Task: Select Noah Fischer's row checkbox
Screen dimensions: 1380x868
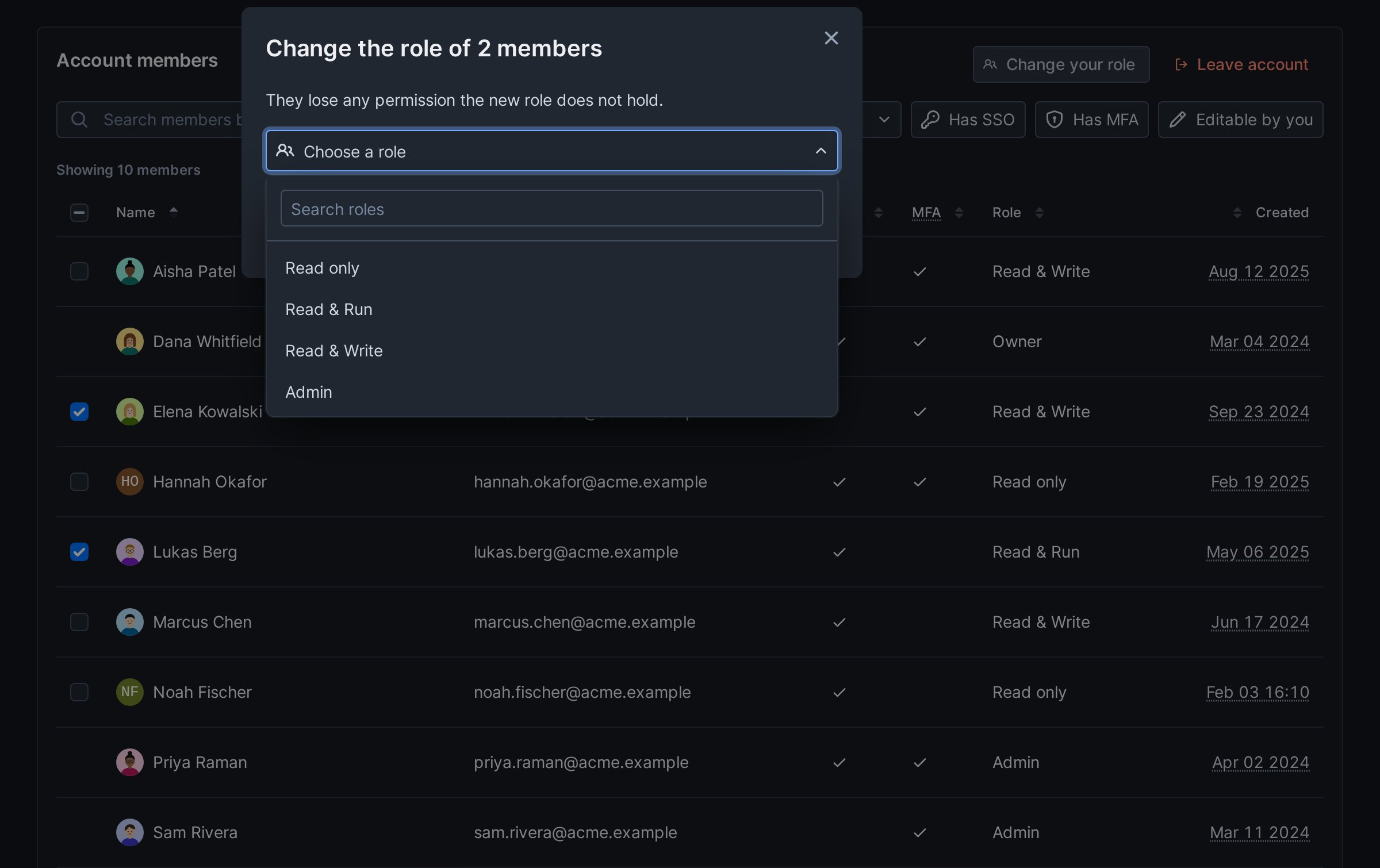Action: coord(79,692)
